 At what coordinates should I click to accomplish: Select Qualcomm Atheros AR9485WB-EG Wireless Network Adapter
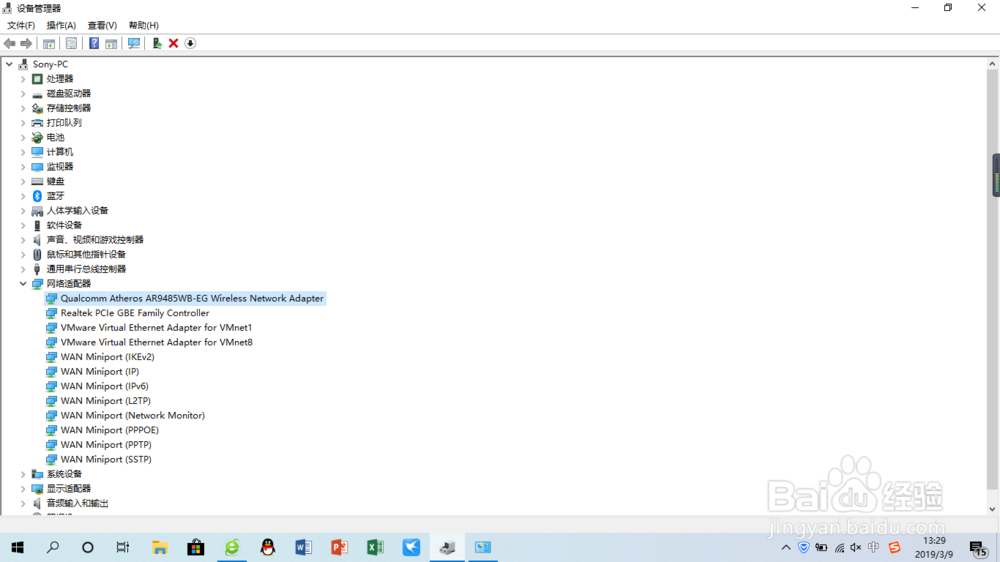pos(192,299)
